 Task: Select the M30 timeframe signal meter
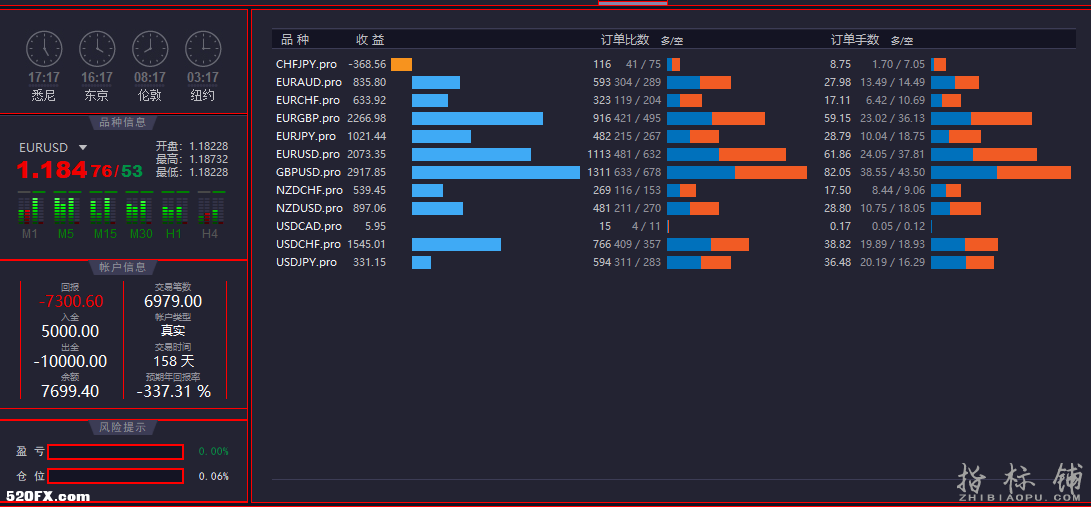[138, 207]
